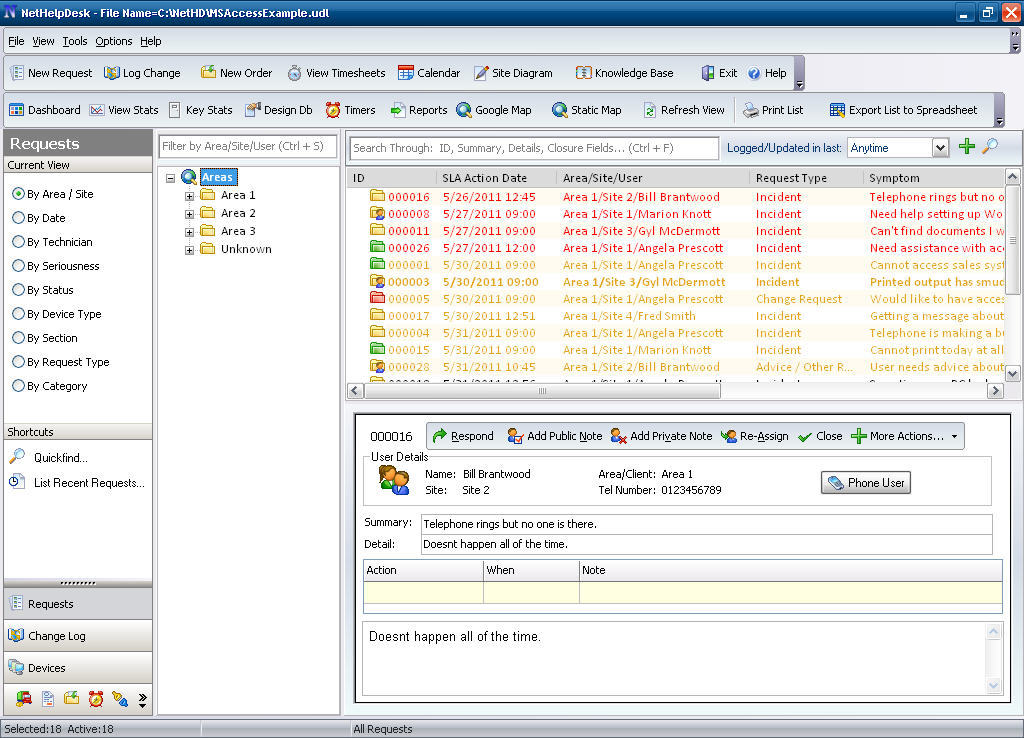Click Add Public Note

[x=554, y=436]
